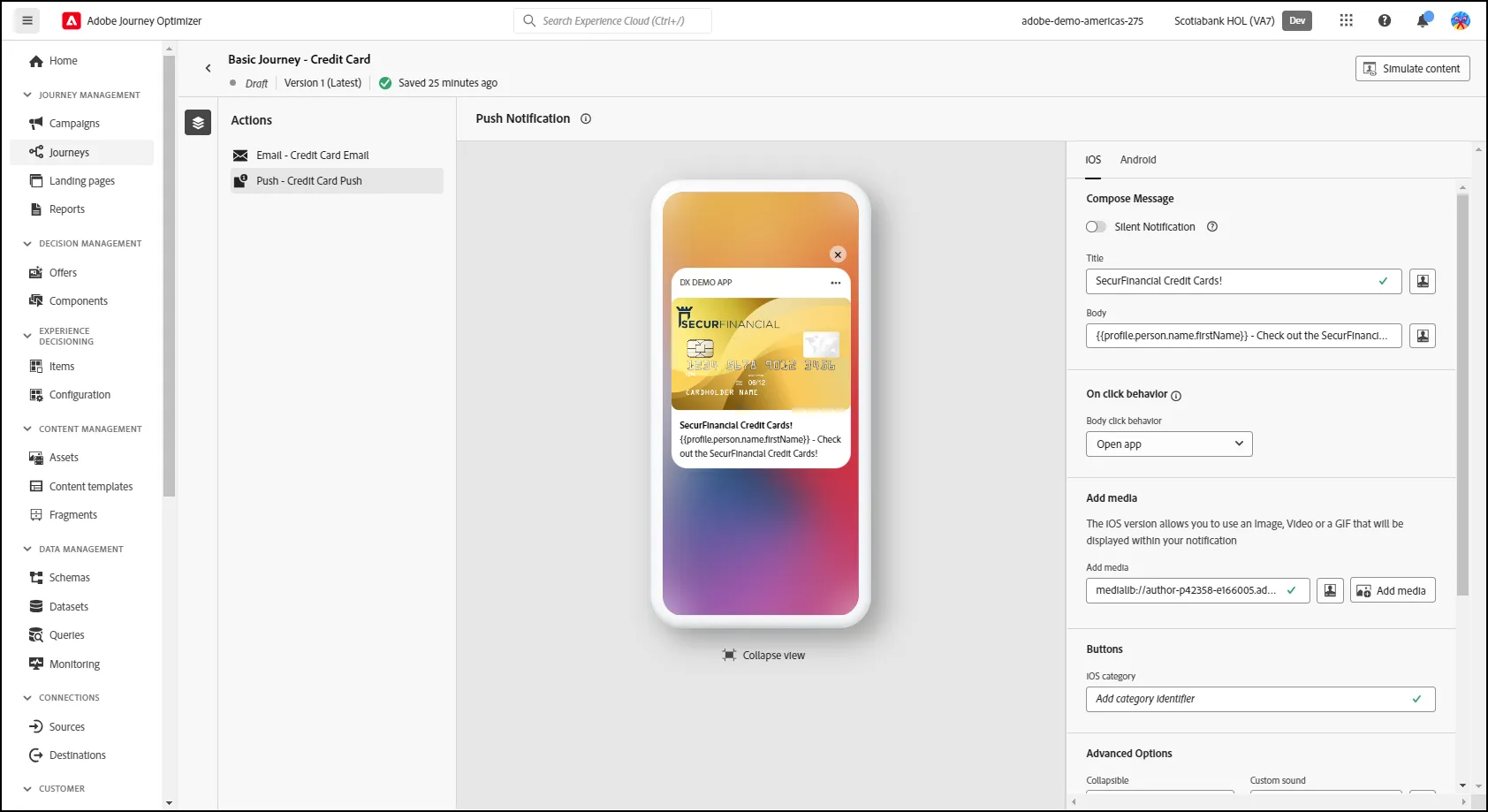
Task: Collapse the Decision Management section
Action: pyautogui.click(x=27, y=243)
